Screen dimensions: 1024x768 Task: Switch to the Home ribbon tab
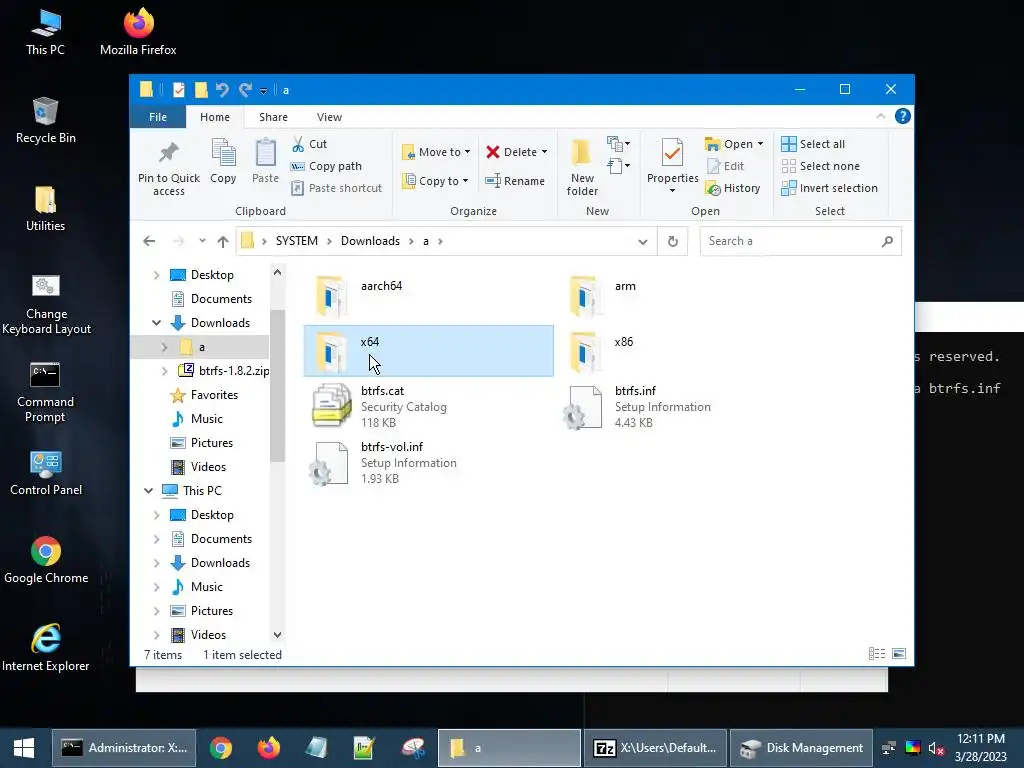(x=215, y=117)
